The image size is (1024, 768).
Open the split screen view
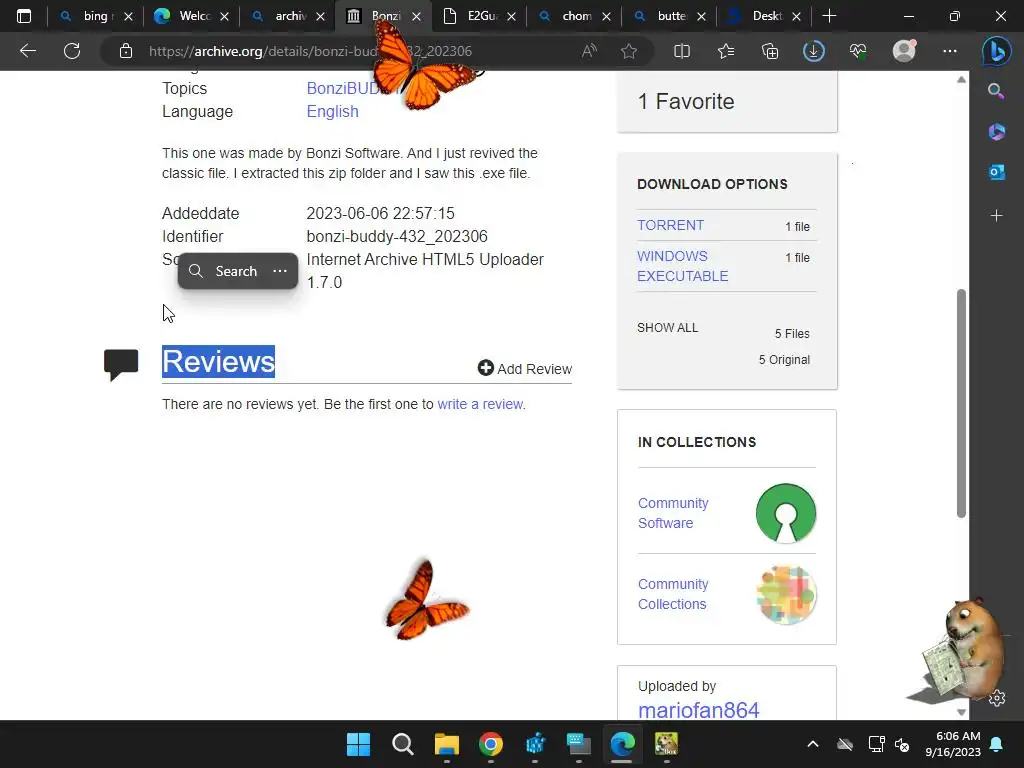click(682, 51)
